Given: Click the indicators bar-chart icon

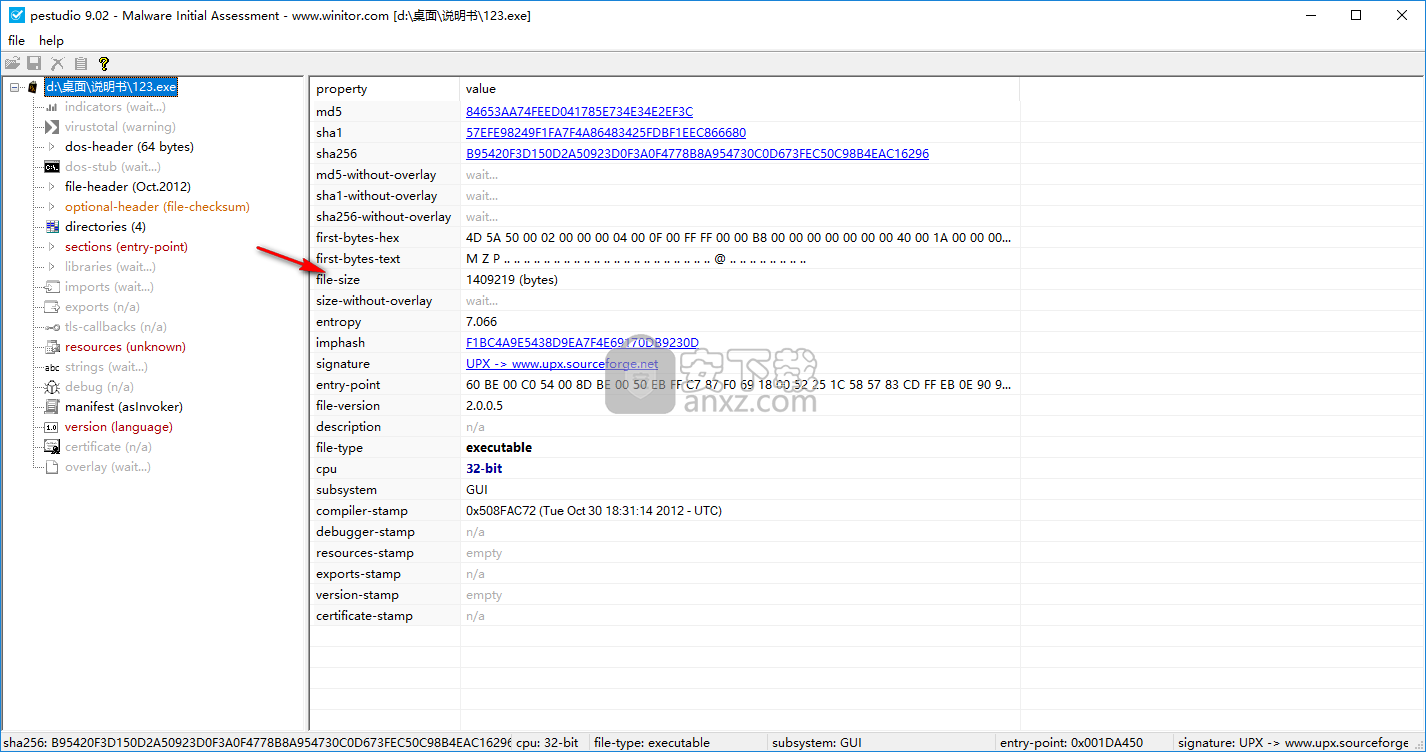Looking at the screenshot, I should pyautogui.click(x=52, y=107).
